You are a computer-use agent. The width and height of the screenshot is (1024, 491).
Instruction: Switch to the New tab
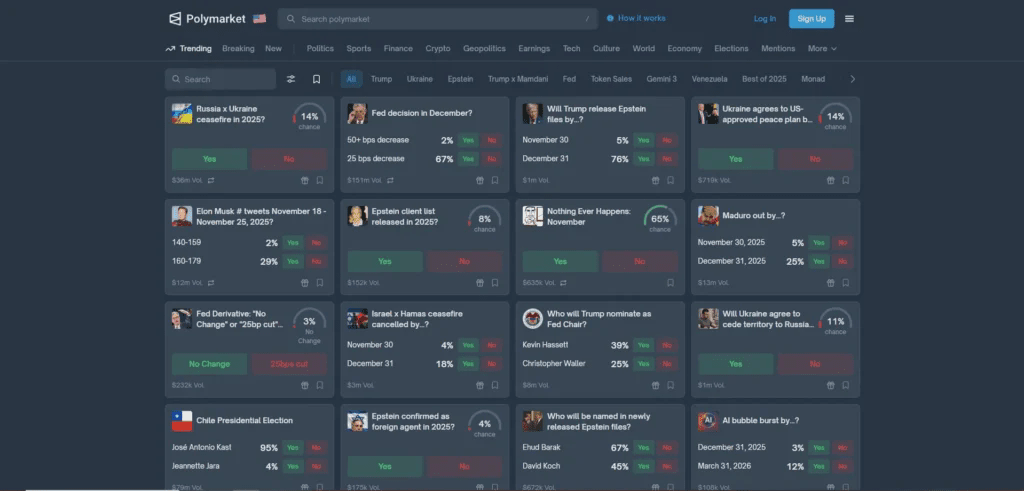click(274, 49)
